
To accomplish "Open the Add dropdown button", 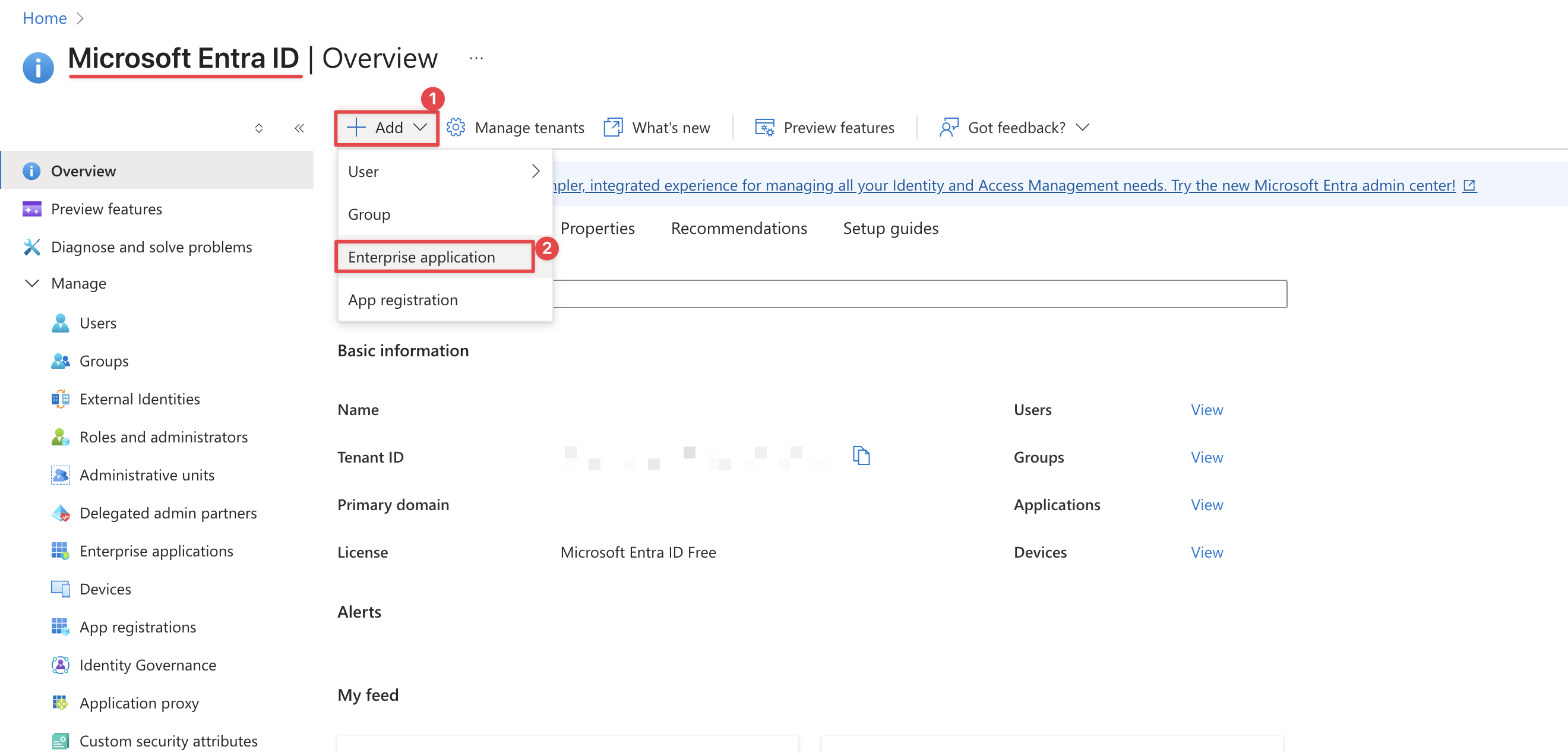I will click(387, 127).
